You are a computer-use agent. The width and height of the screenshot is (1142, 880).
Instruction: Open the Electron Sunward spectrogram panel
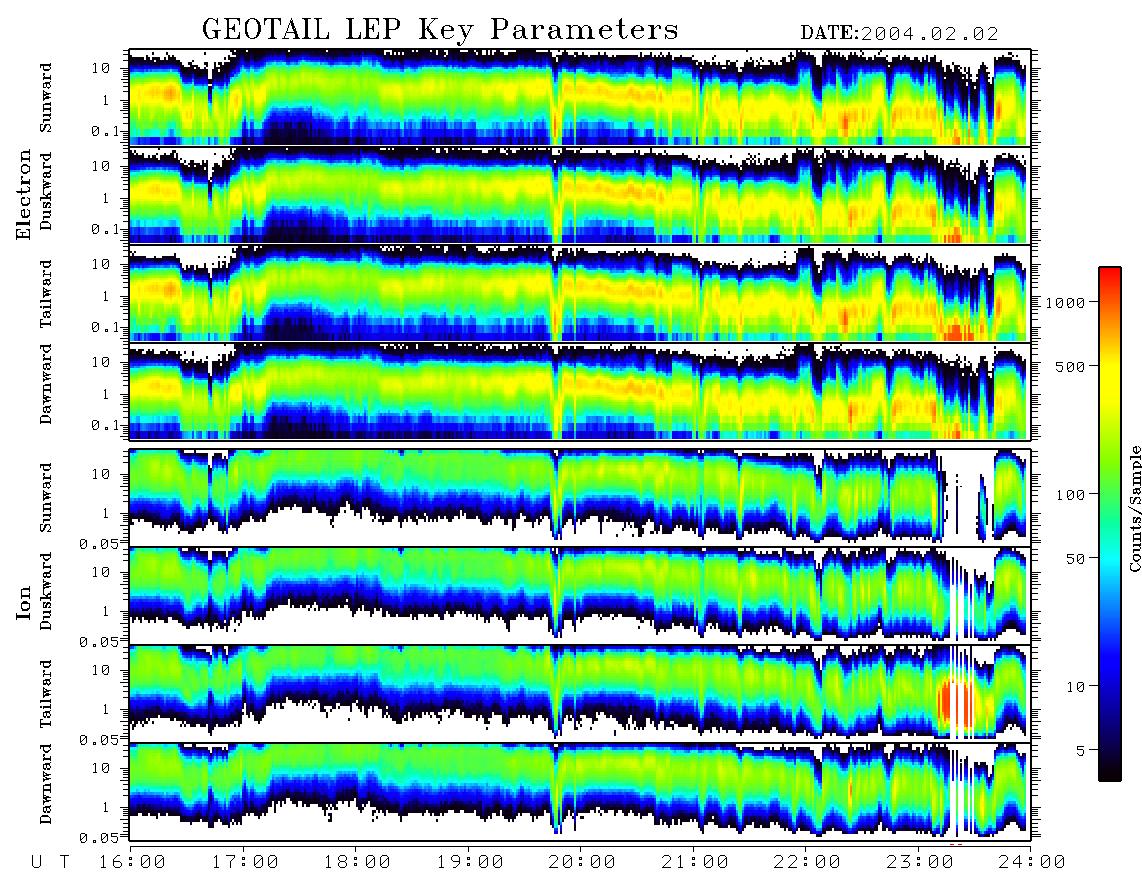tap(579, 97)
